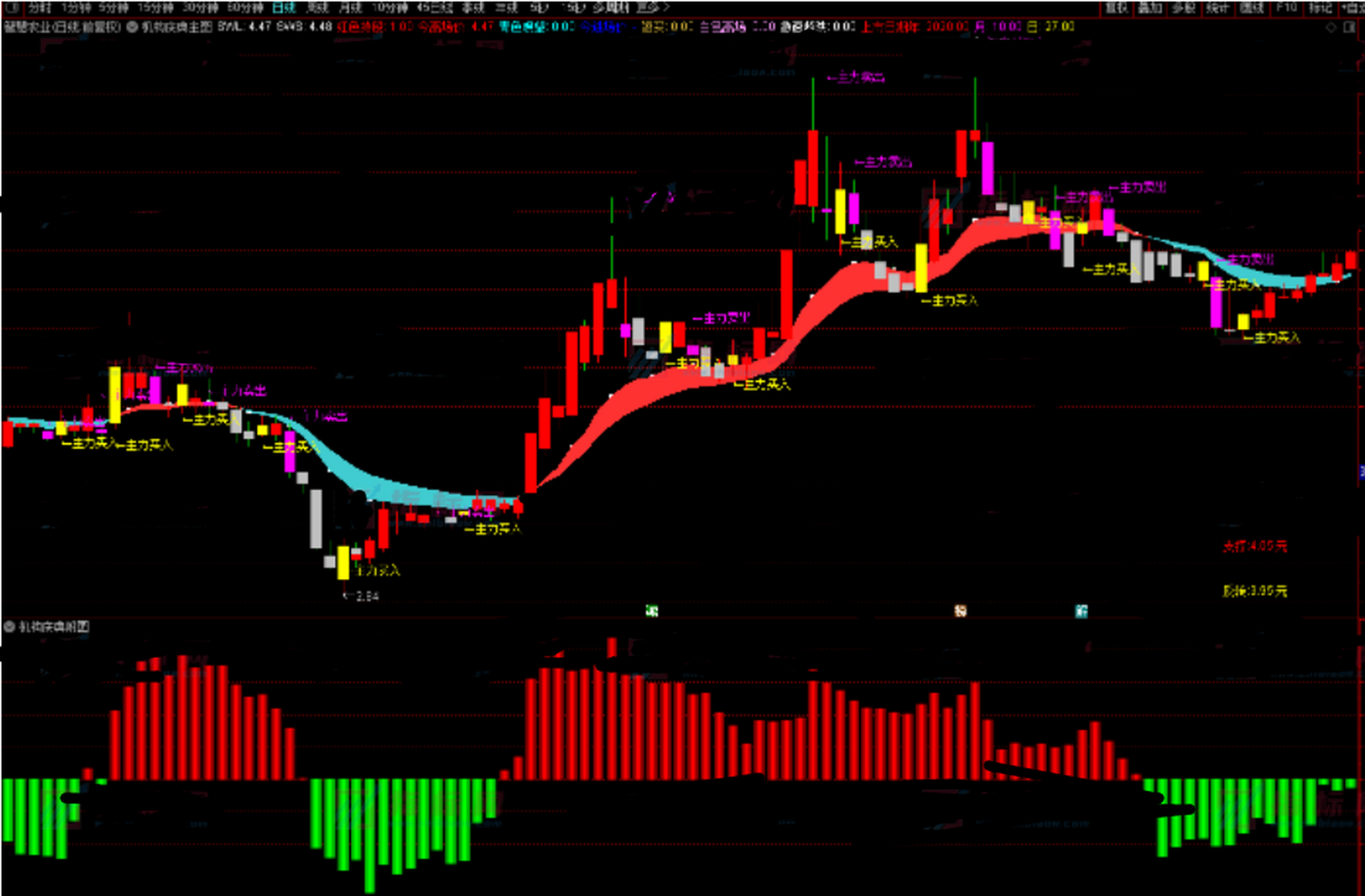Screen dimensions: 1365x896
Task: Select the 1分钟 period tab
Action: (x=76, y=8)
